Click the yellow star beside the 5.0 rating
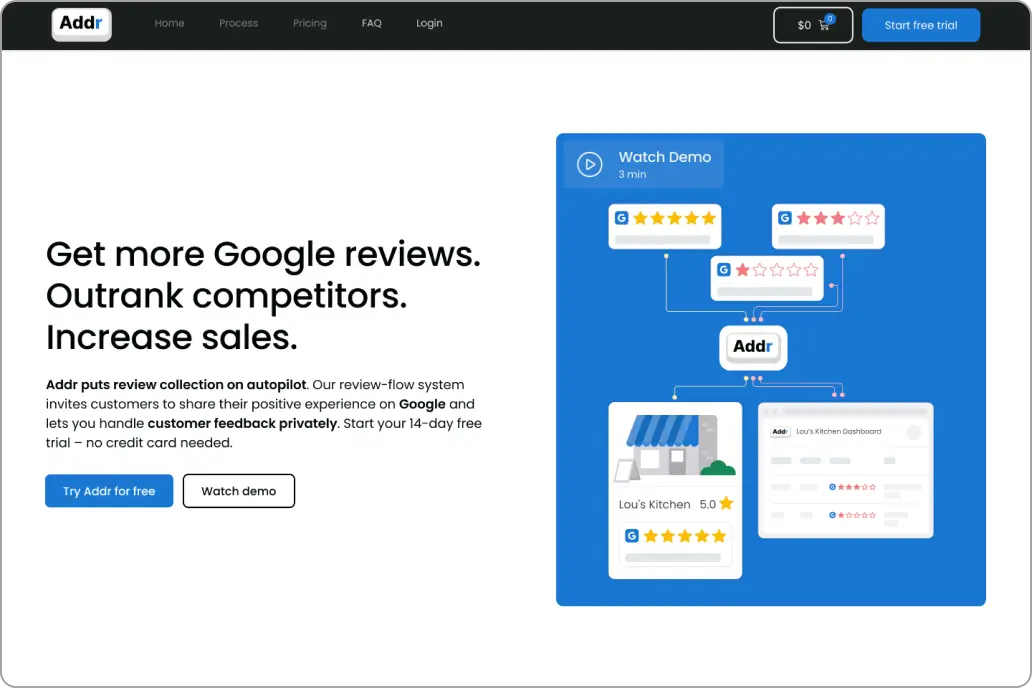1032x688 pixels. [726, 504]
